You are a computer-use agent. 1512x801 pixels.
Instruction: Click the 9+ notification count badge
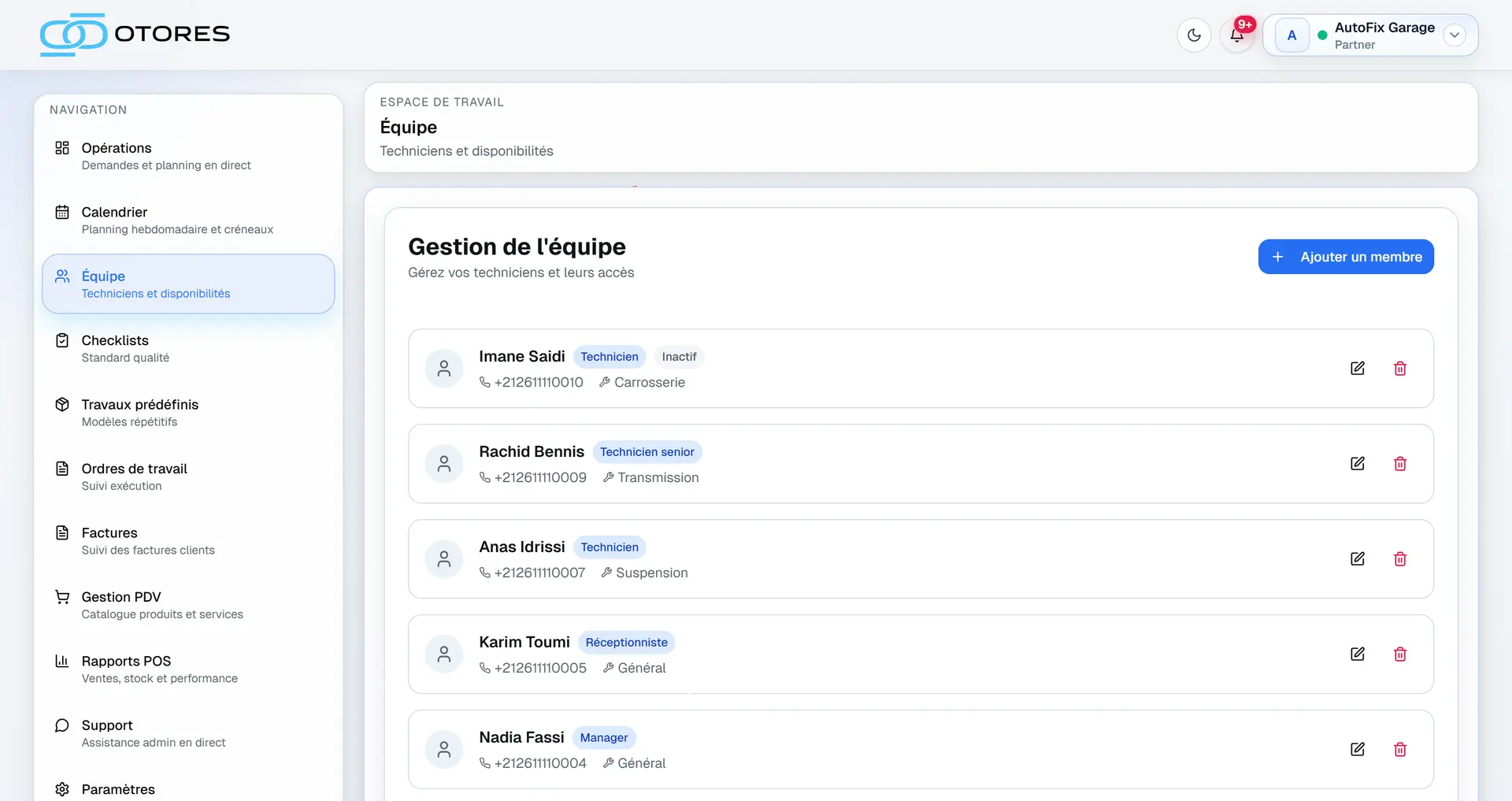(x=1244, y=24)
